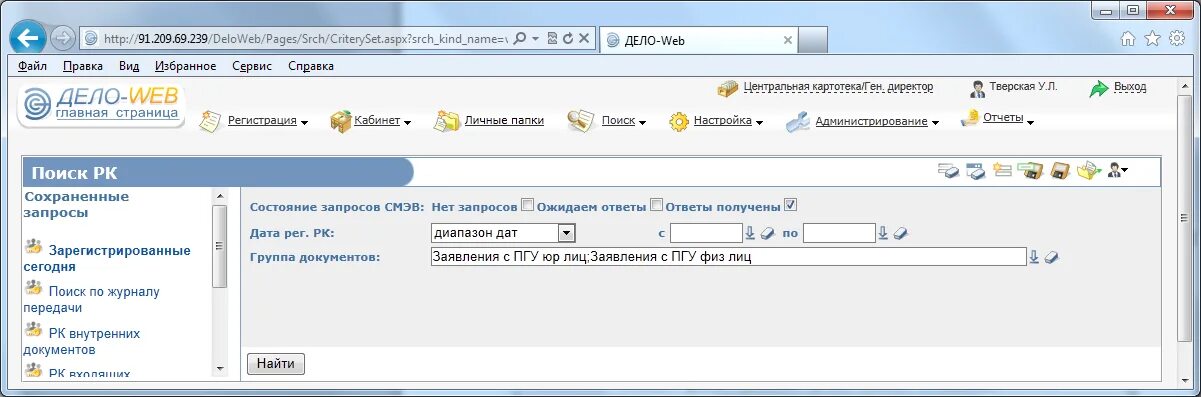Click the Выход green arrow icon
The image size is (1201, 397).
(x=1099, y=88)
